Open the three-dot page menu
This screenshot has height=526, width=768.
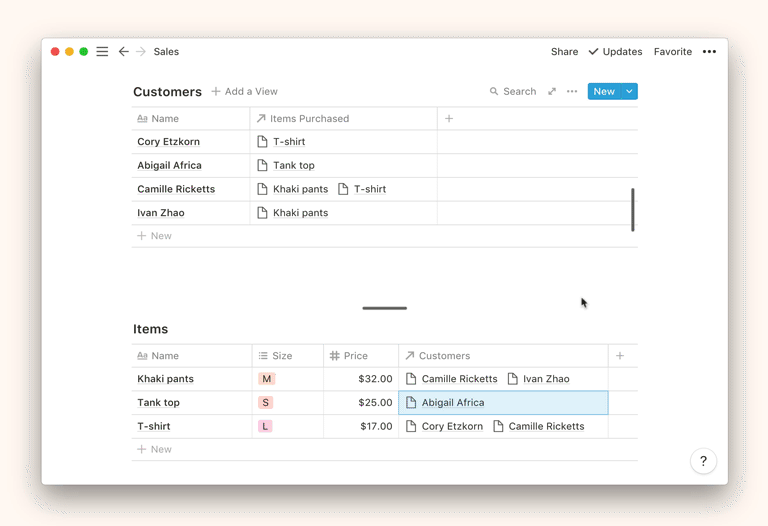click(x=709, y=52)
